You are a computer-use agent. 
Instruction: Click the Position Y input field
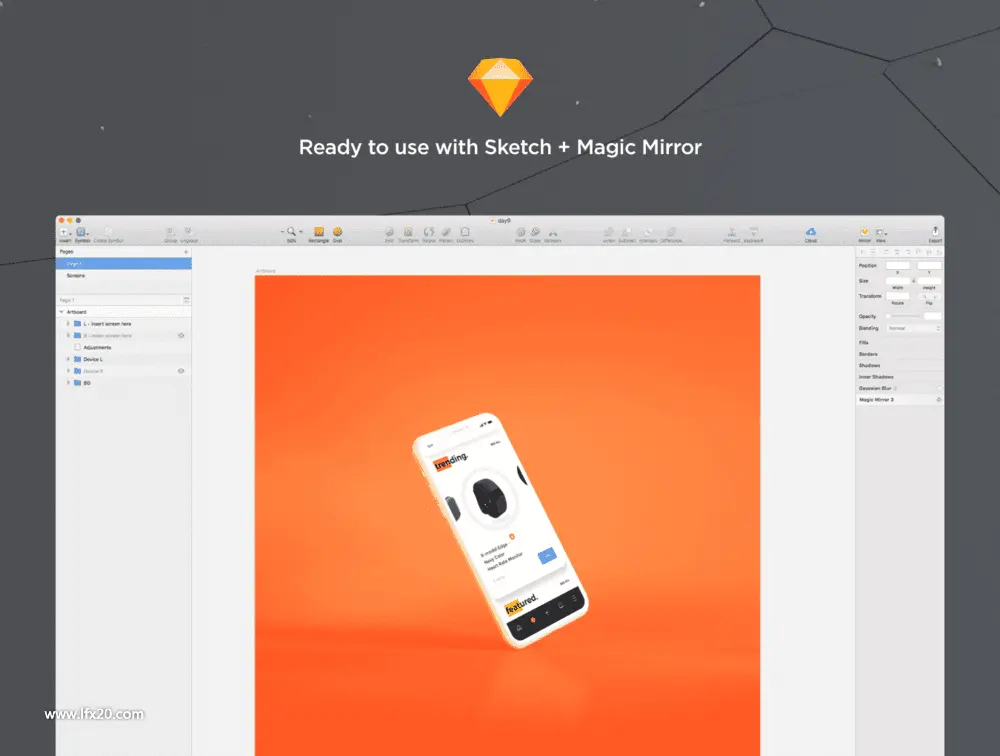tap(929, 265)
